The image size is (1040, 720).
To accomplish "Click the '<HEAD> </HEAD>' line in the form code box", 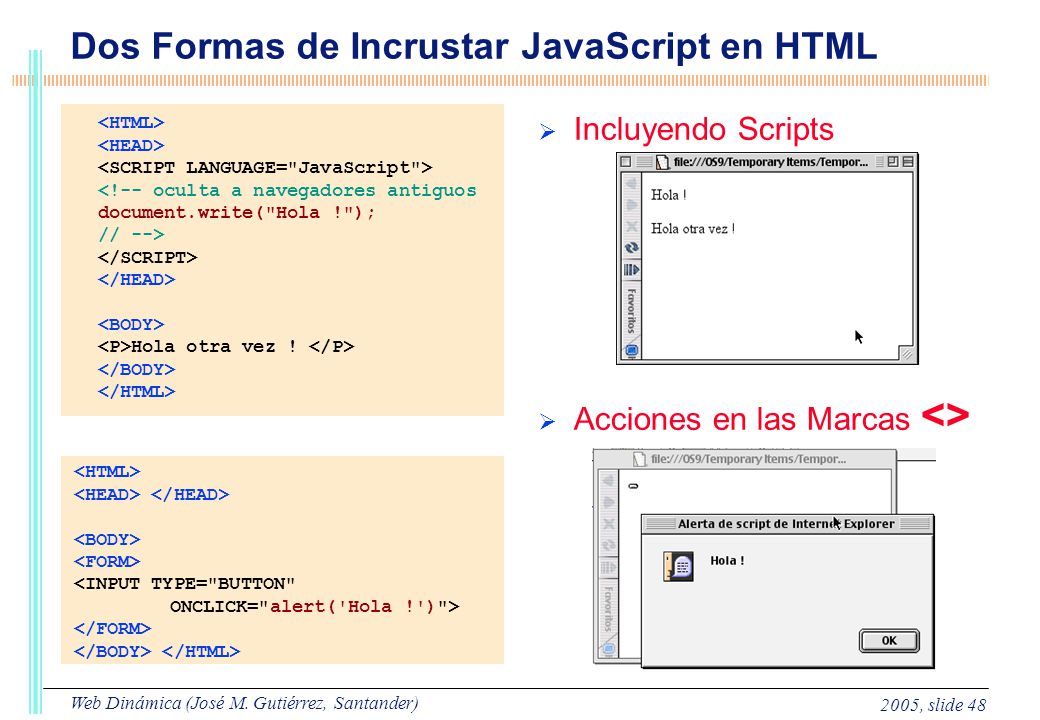I will (x=151, y=495).
